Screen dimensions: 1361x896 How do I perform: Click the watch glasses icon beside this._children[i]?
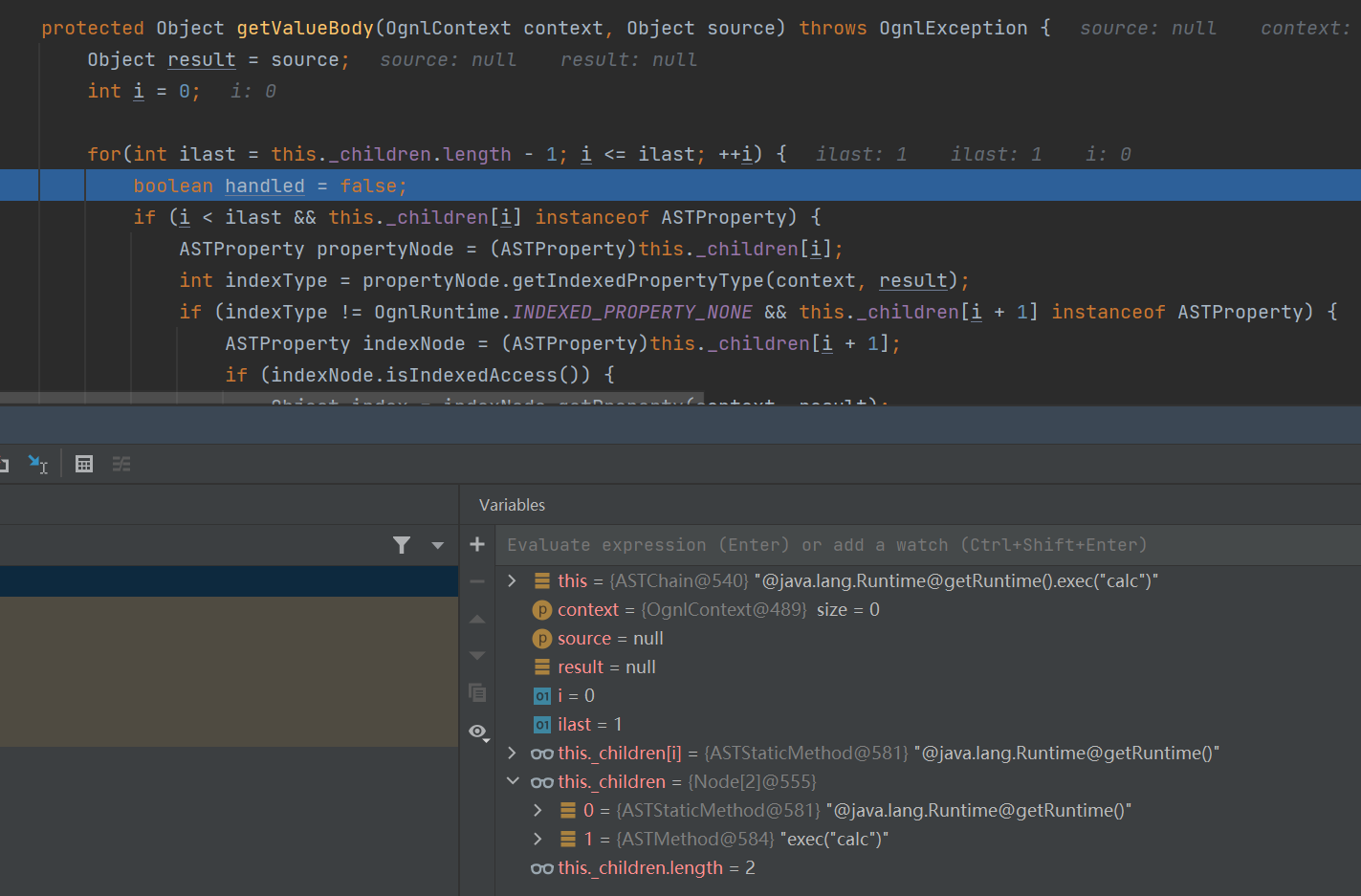pyautogui.click(x=542, y=754)
